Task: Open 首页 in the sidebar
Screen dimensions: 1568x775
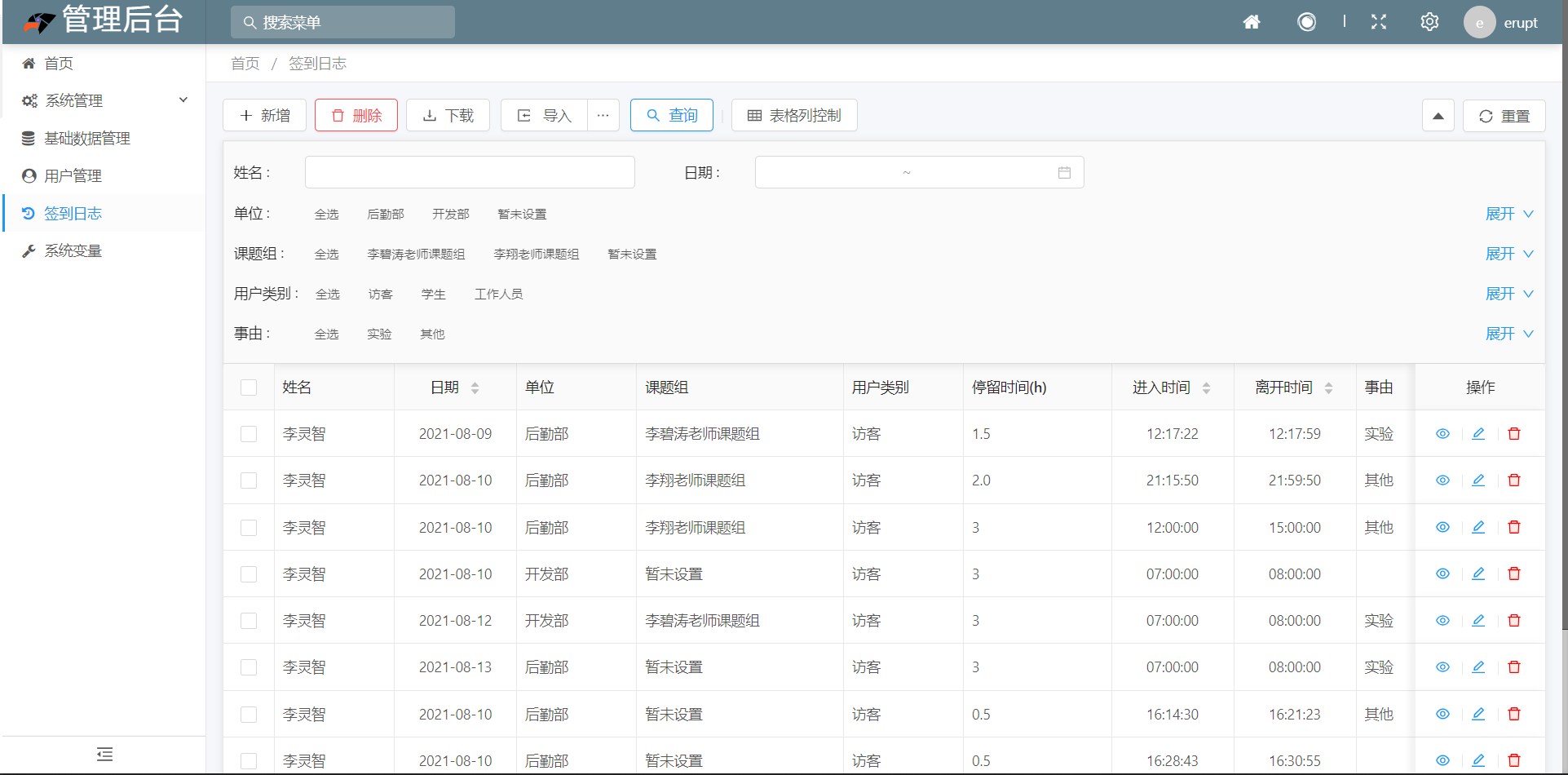Action: (104, 63)
